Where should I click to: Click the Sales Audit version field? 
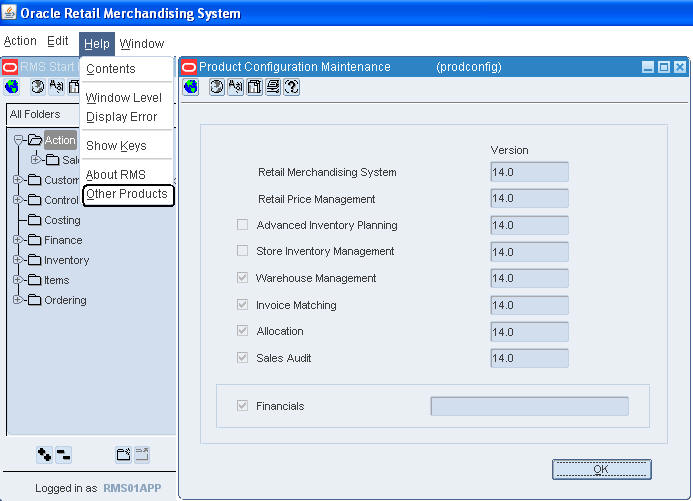click(529, 358)
